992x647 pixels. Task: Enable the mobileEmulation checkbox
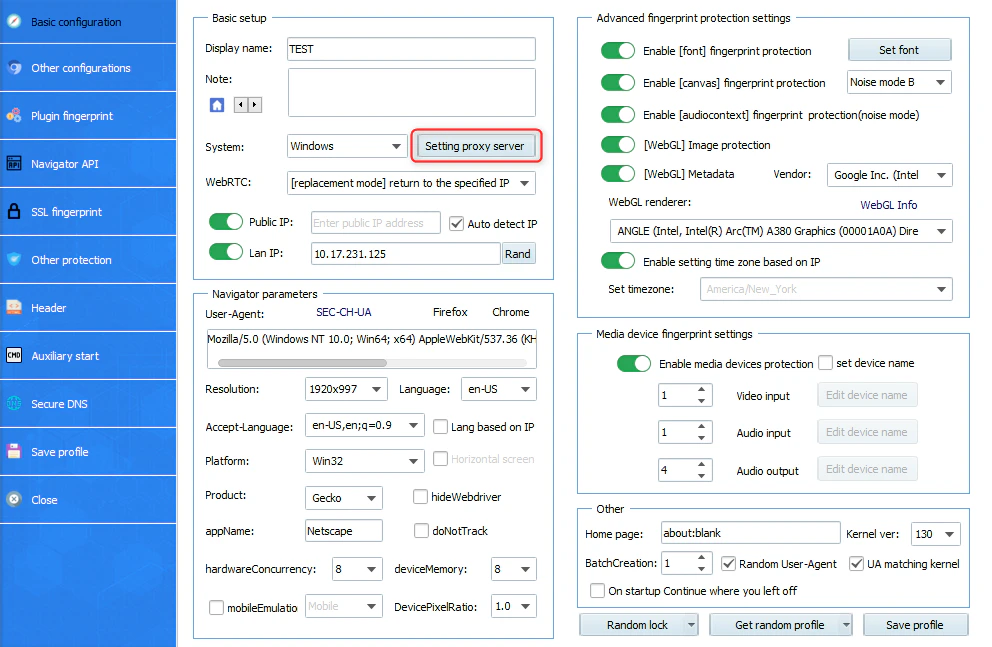[x=216, y=607]
